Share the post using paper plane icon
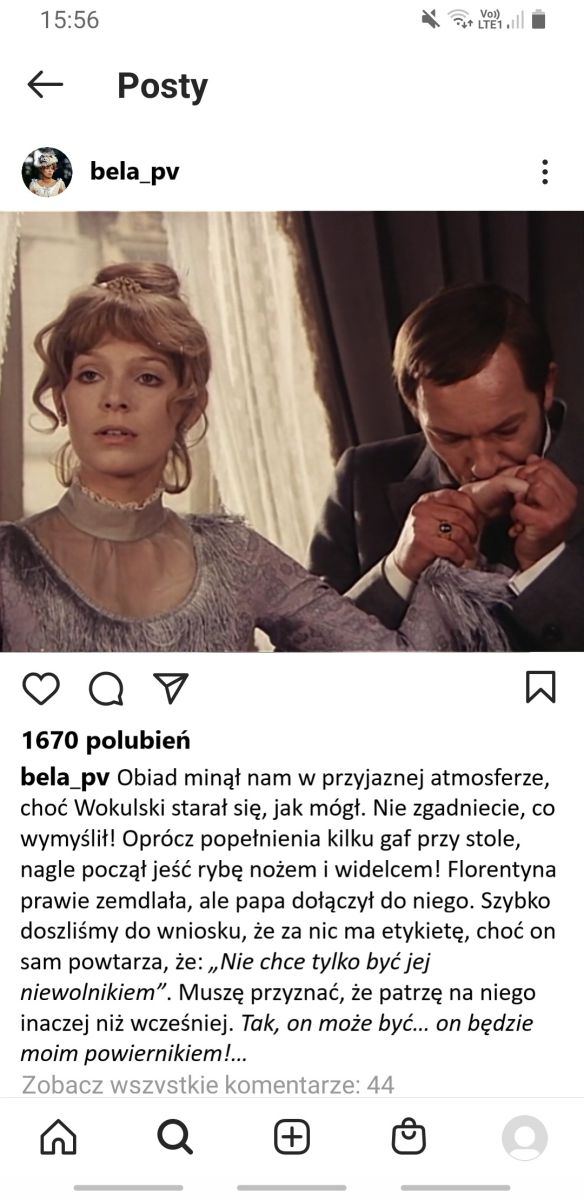The height and width of the screenshot is (1200, 584). point(171,687)
